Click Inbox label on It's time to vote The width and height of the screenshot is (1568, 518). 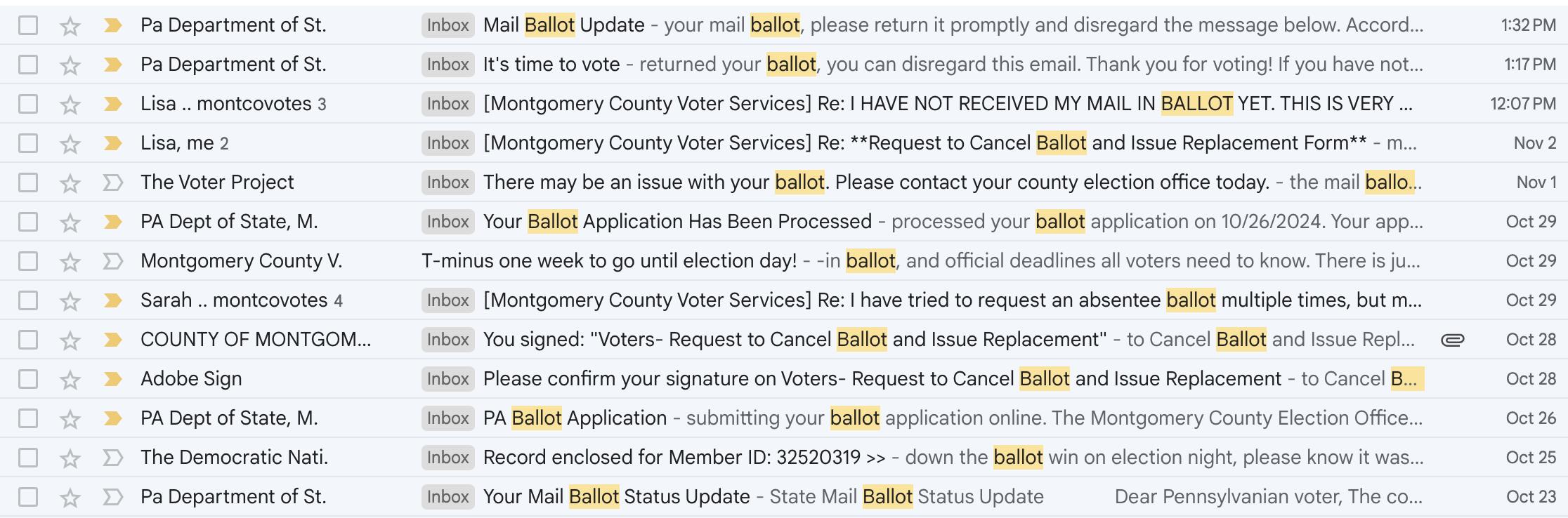(447, 65)
